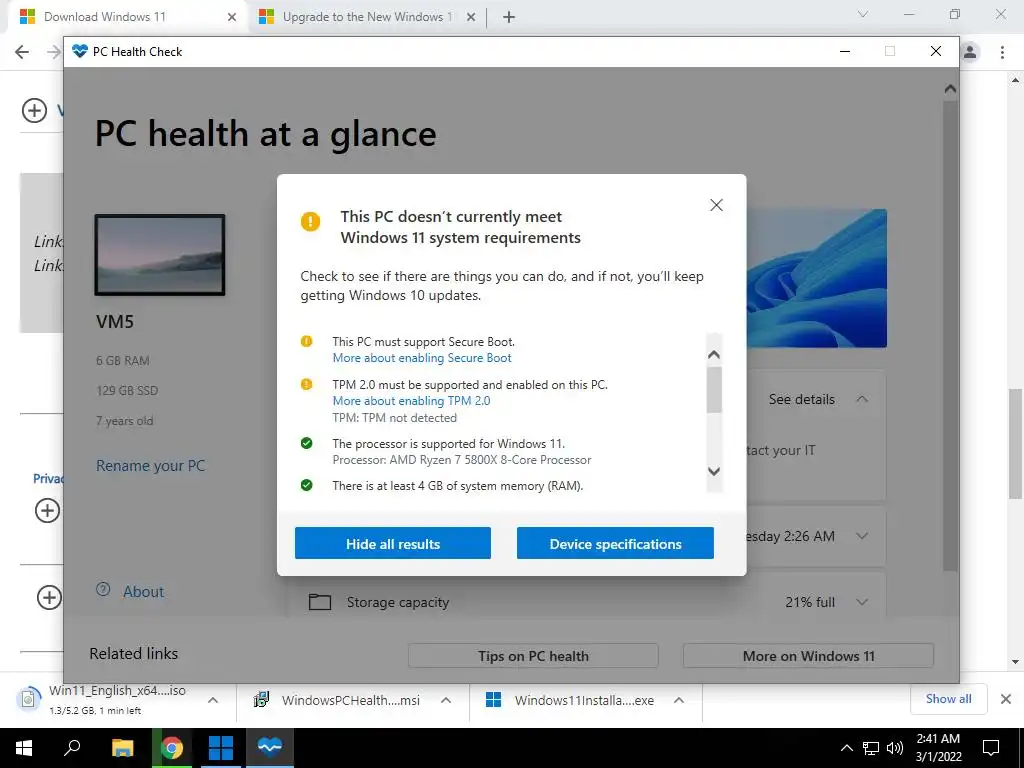Open WindowsPCHealth msi download options

coord(446,700)
